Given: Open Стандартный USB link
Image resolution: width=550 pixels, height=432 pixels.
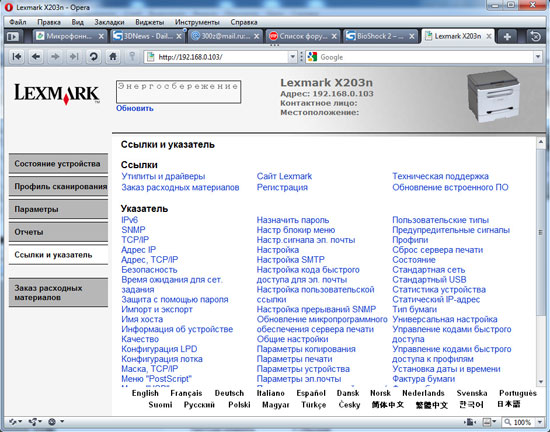Looking at the screenshot, I should 429,280.
